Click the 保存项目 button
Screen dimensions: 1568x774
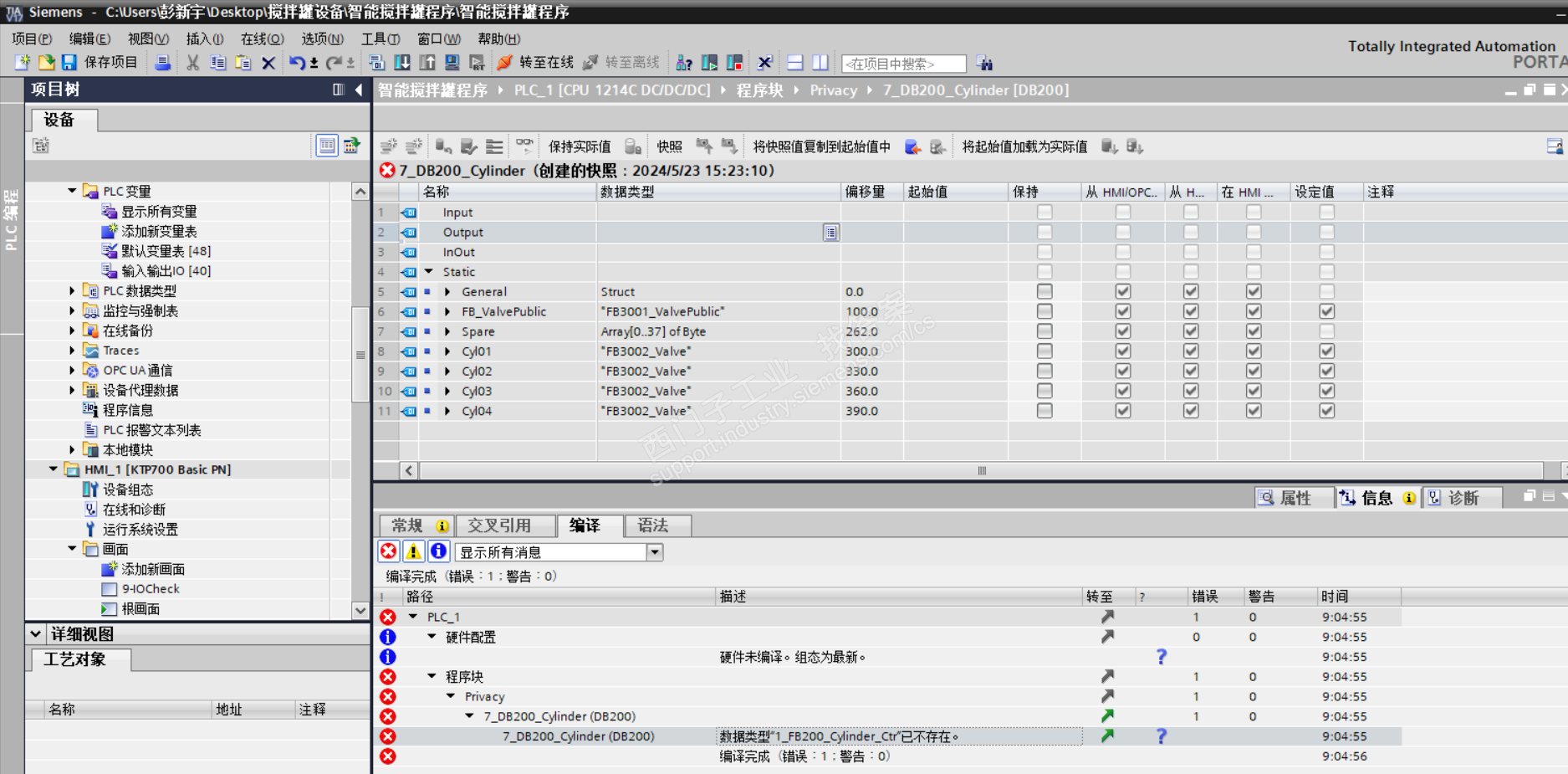pos(100,63)
